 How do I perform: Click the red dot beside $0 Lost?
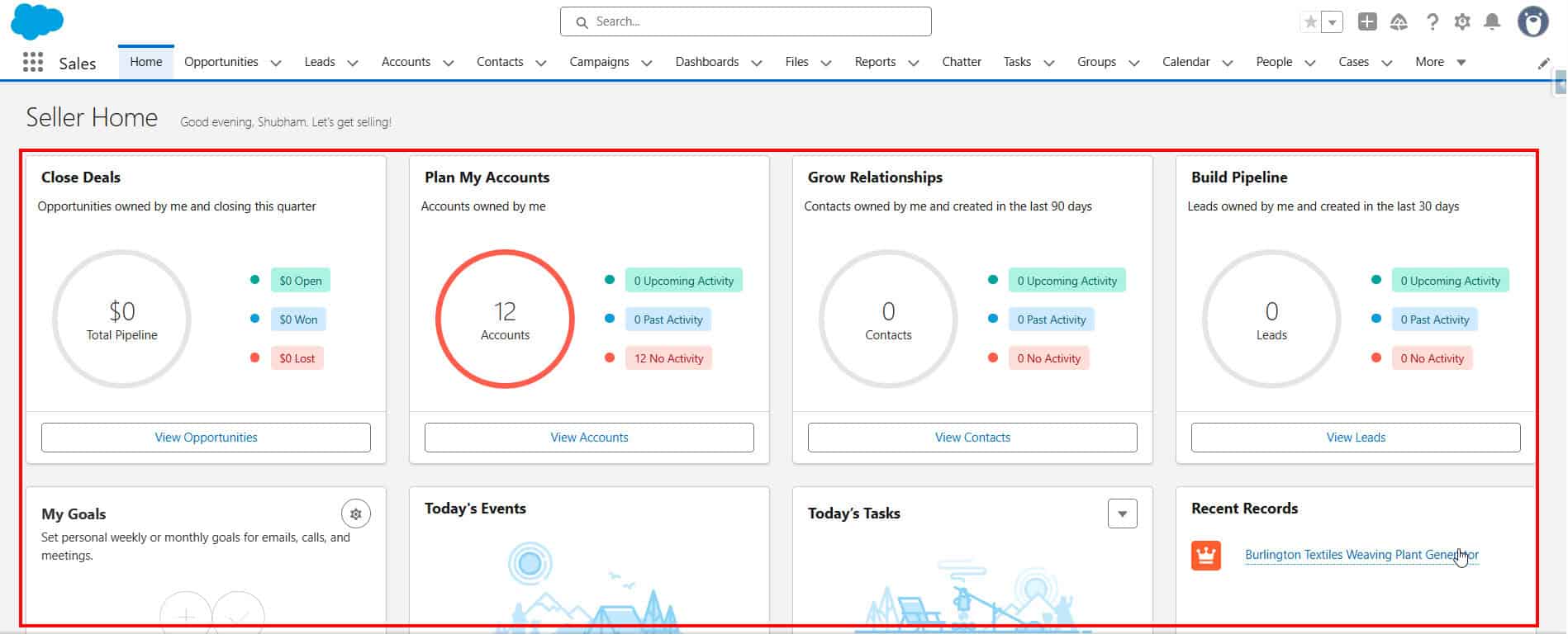254,357
